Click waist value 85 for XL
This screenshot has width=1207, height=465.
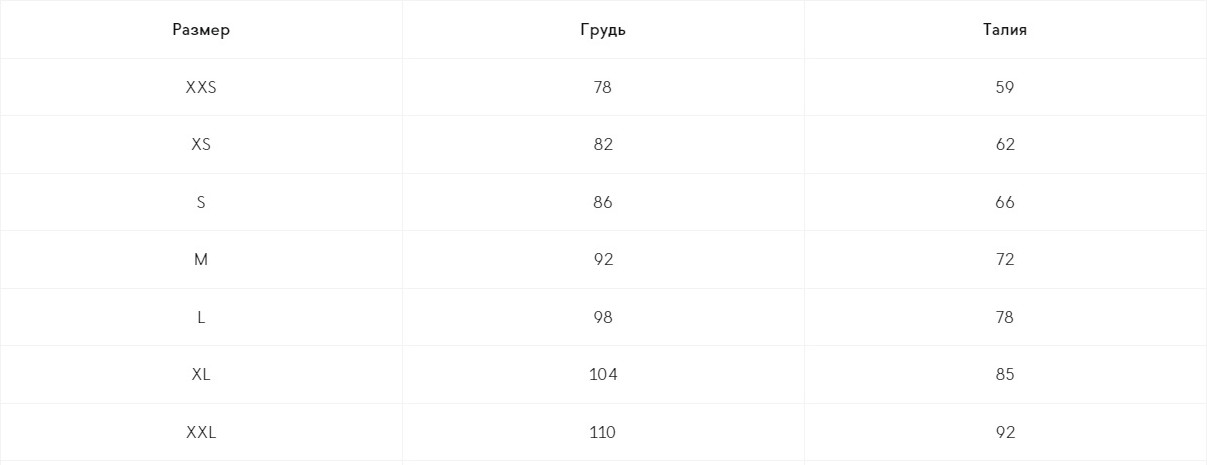[1005, 375]
